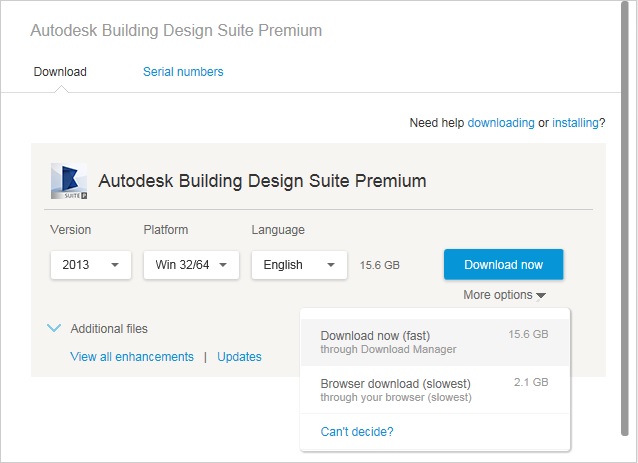Viewport: 638px width, 463px height.
Task: Open the Version 2013 dropdown
Action: pos(91,265)
